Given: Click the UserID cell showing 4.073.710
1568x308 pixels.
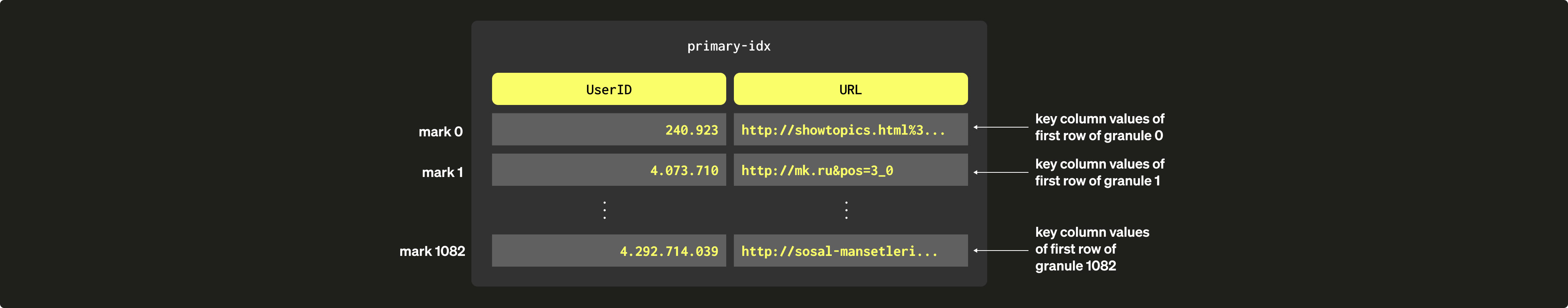Looking at the screenshot, I should click(x=608, y=170).
